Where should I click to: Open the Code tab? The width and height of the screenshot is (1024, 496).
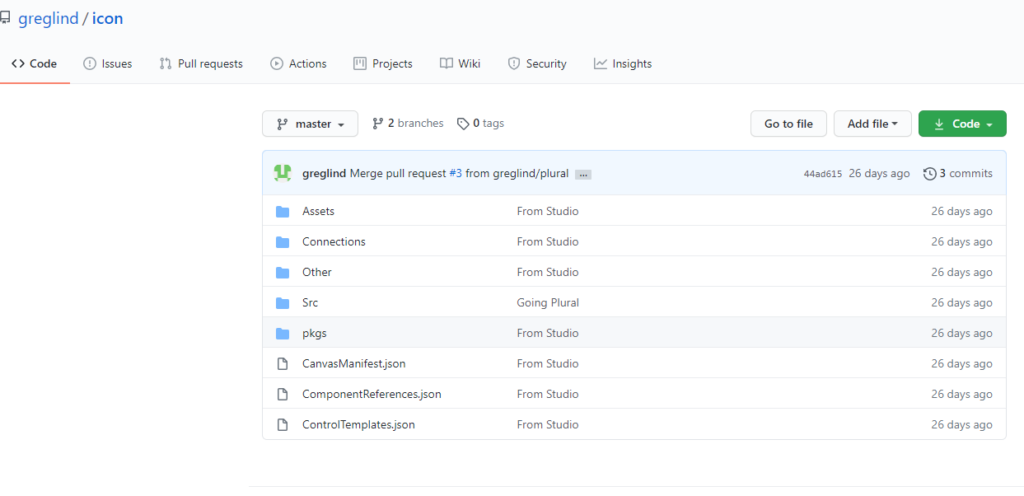(35, 64)
